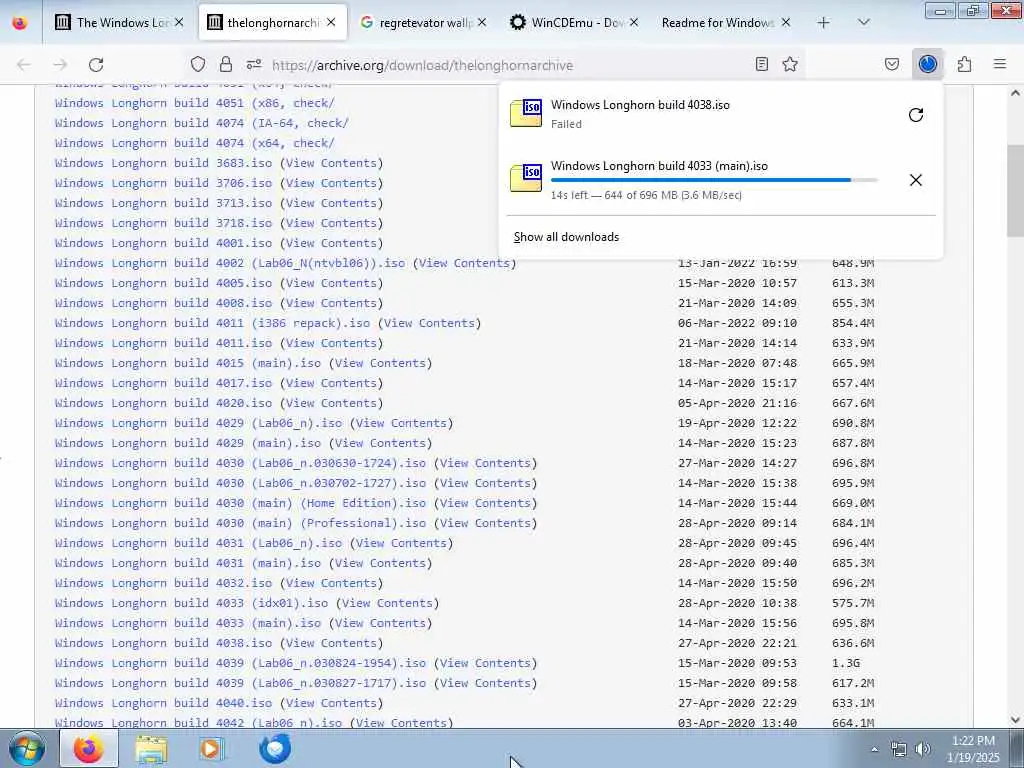Image resolution: width=1024 pixels, height=768 pixels.
Task: View Contents of build 4020.iso
Action: 331,404
